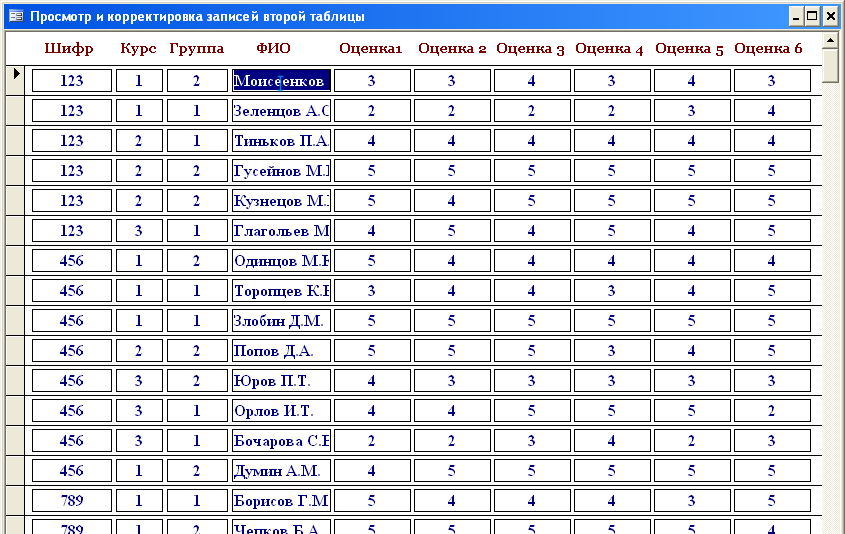This screenshot has height=534, width=845.
Task: Click the Тиньков П.А. name field
Action: tap(281, 141)
